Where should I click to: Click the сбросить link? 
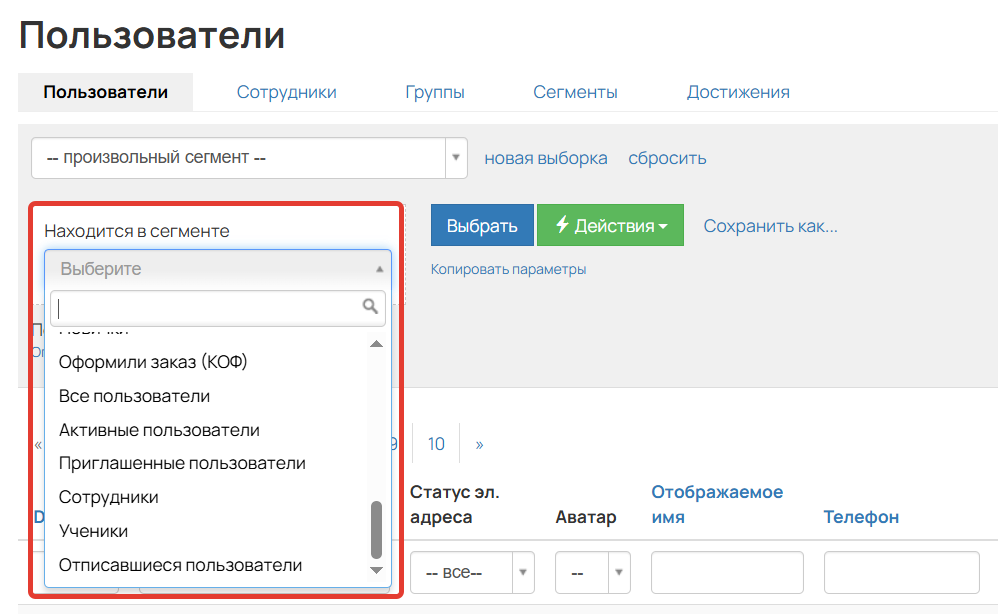tap(667, 158)
